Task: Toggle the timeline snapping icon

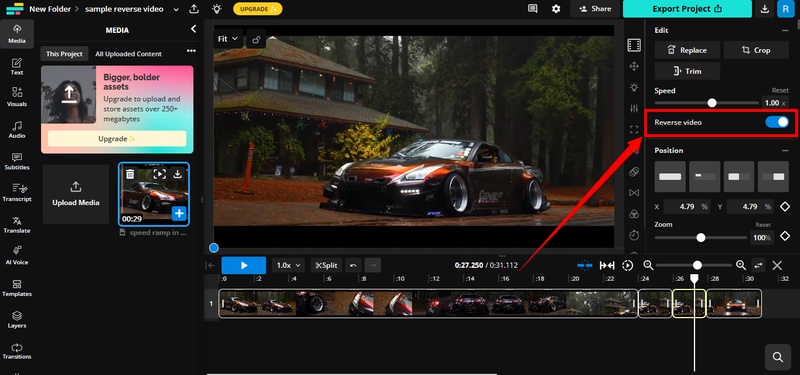Action: 585,265
